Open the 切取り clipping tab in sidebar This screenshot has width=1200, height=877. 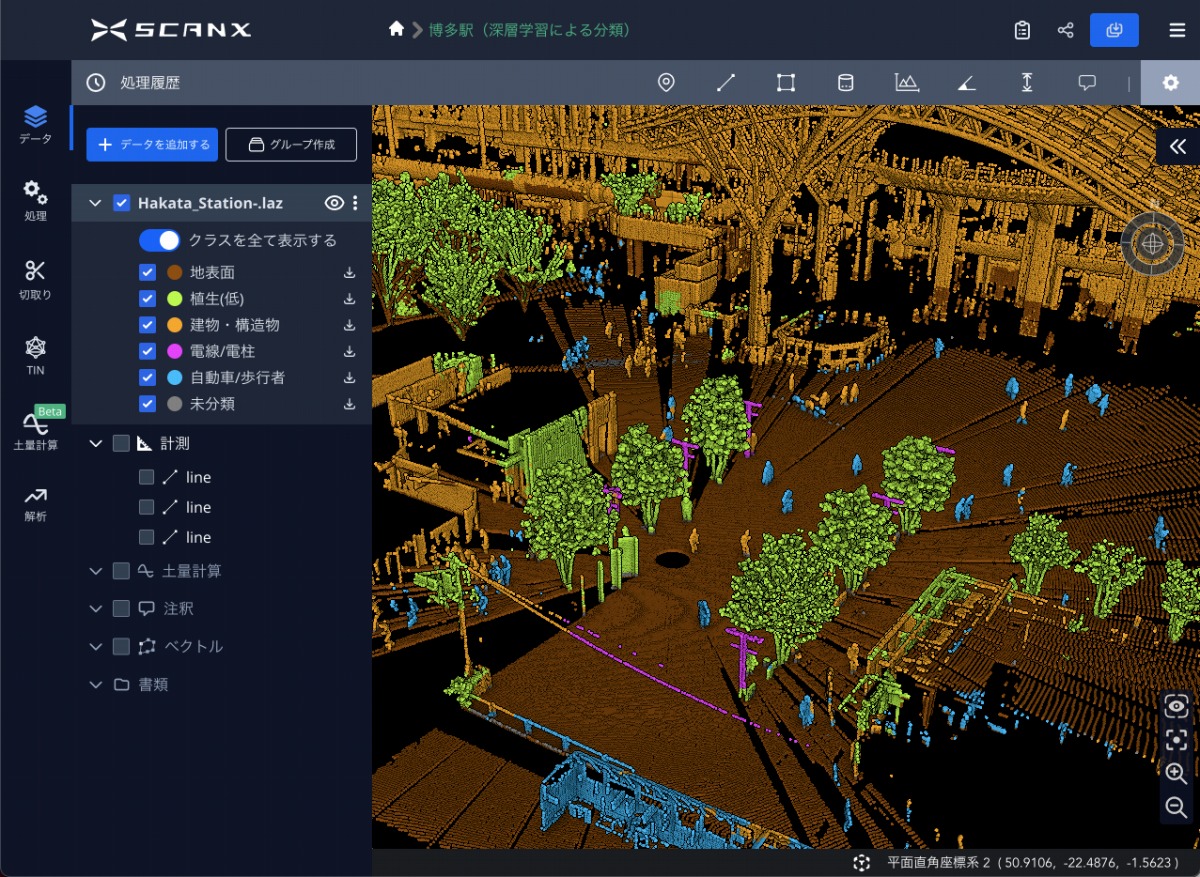pos(35,280)
